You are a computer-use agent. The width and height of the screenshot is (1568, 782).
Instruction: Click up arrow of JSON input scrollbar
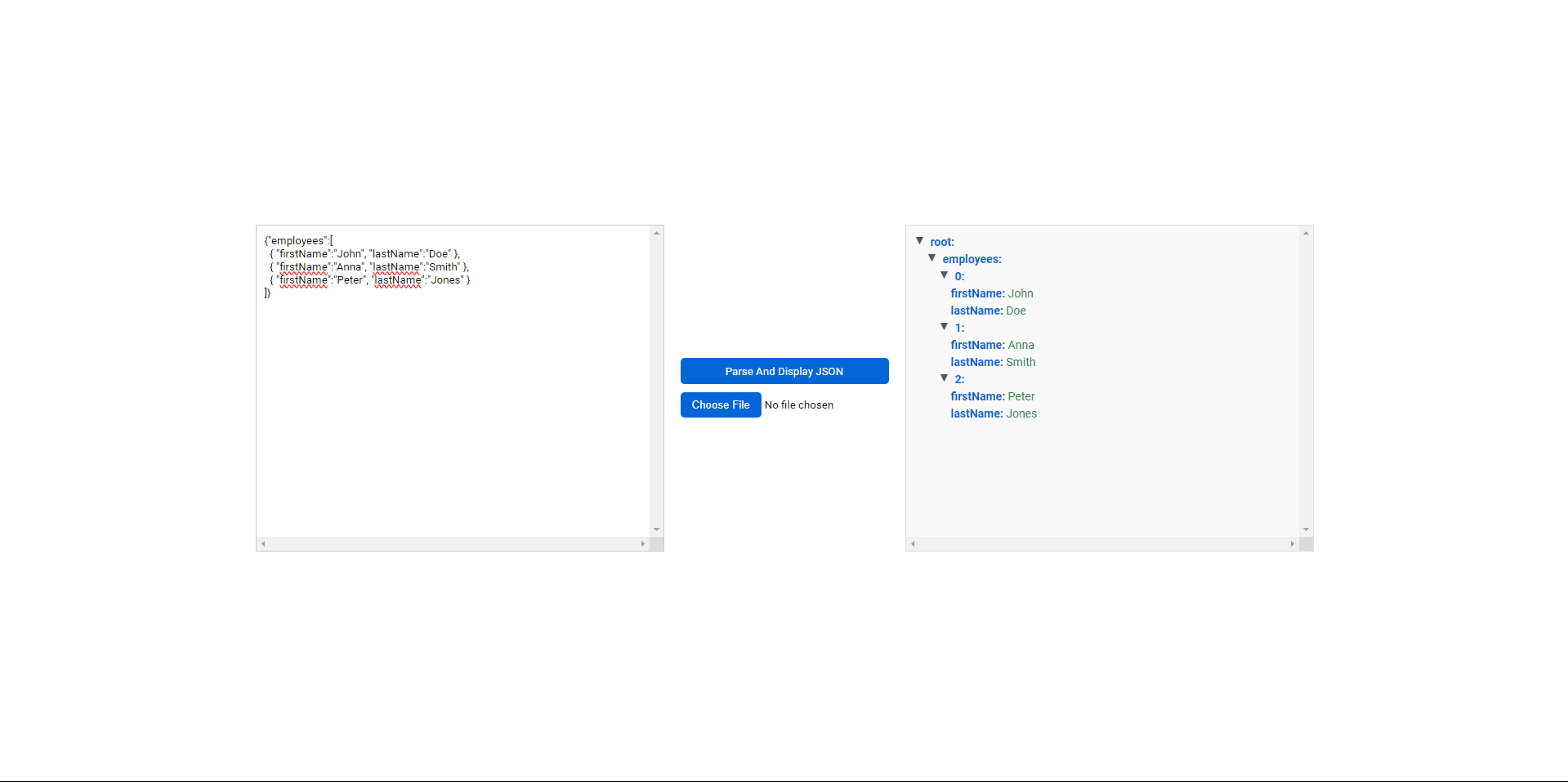tap(656, 233)
